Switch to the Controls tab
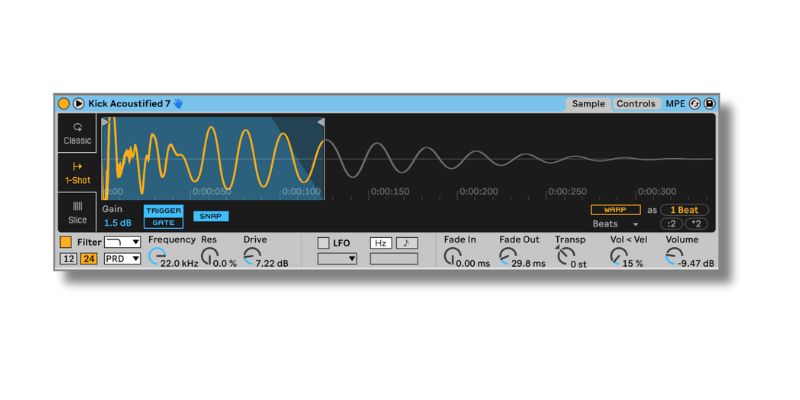Viewport: 800px width, 400px height. coord(636,104)
